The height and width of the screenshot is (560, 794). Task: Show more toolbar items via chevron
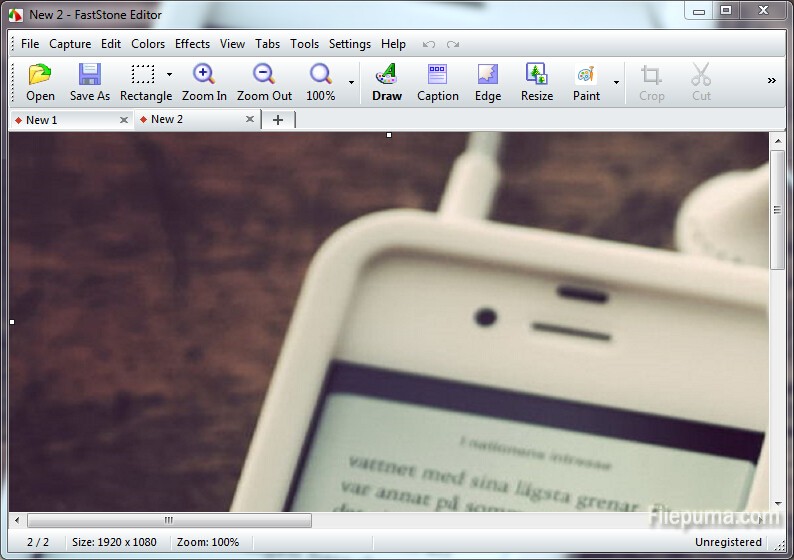click(771, 81)
